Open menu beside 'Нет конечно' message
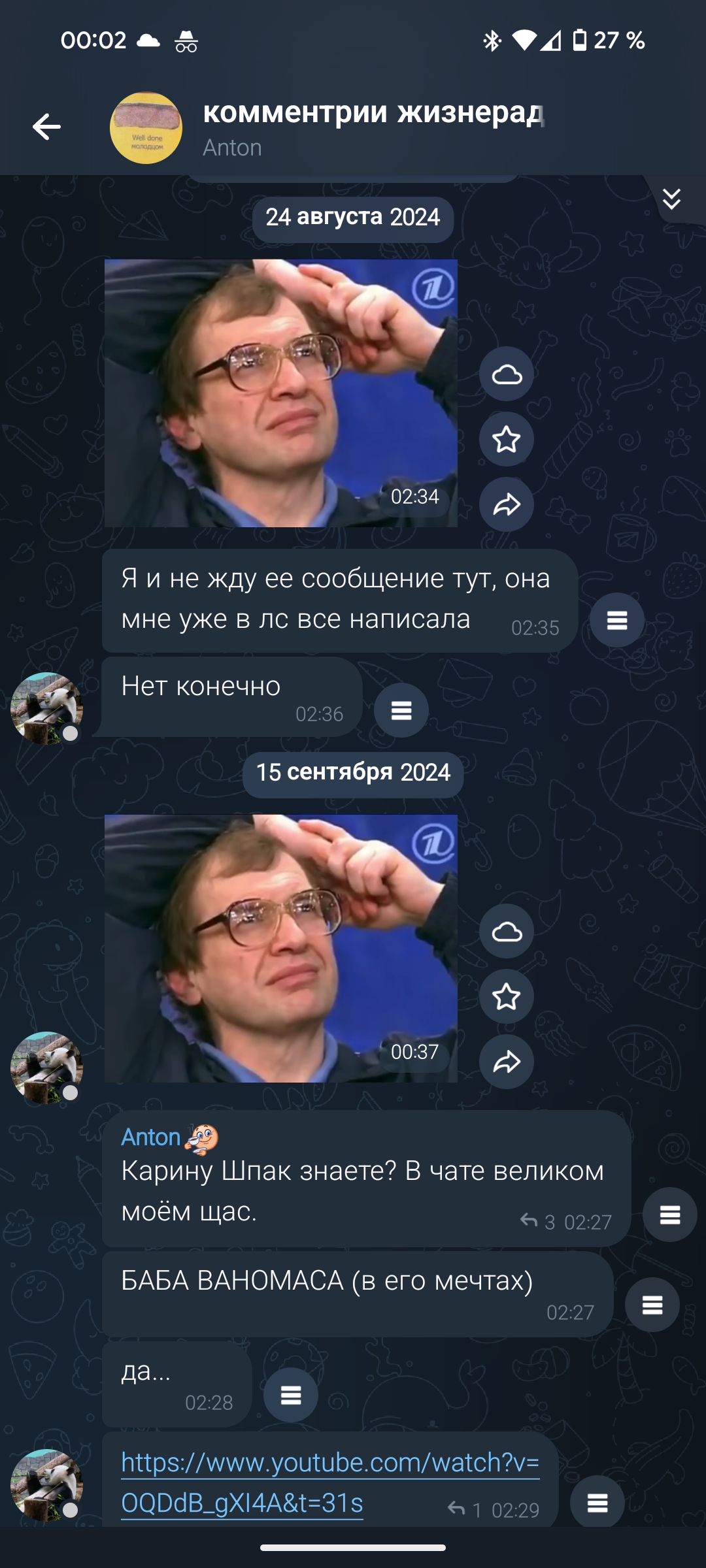This screenshot has height=1568, width=706. 401,710
